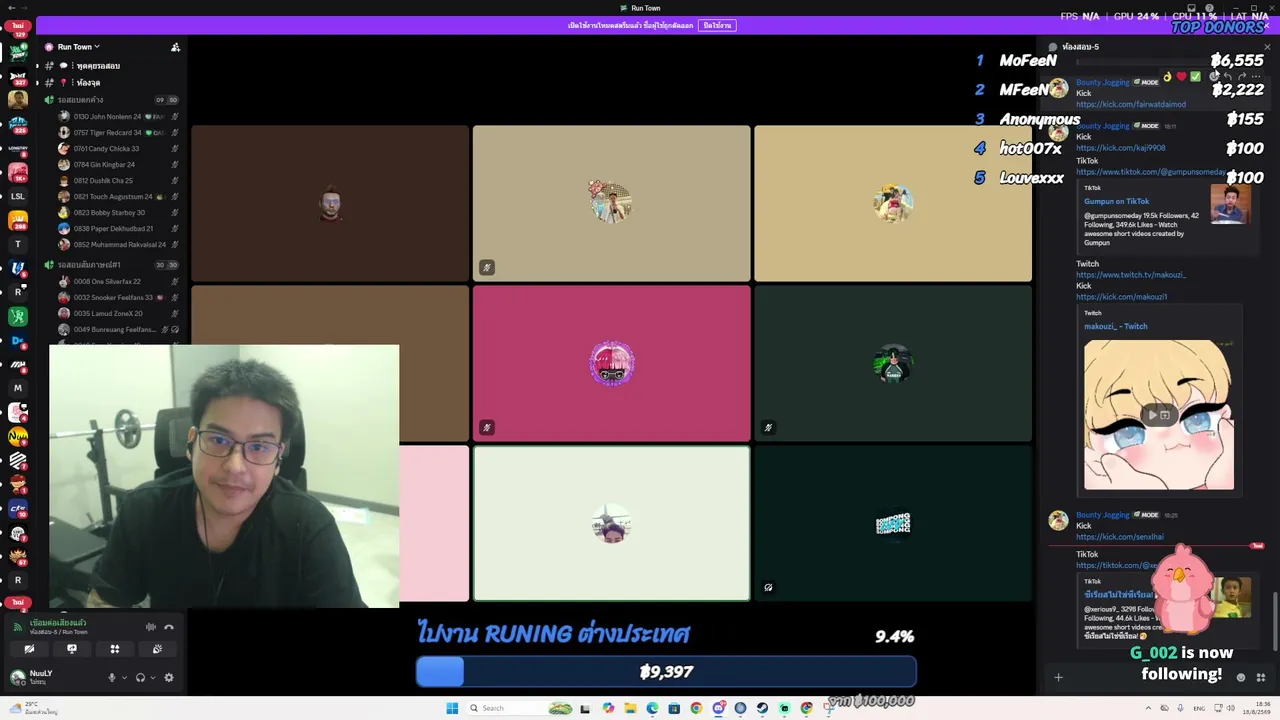
Task: Toggle noise suppression in voice panel
Action: (x=151, y=627)
